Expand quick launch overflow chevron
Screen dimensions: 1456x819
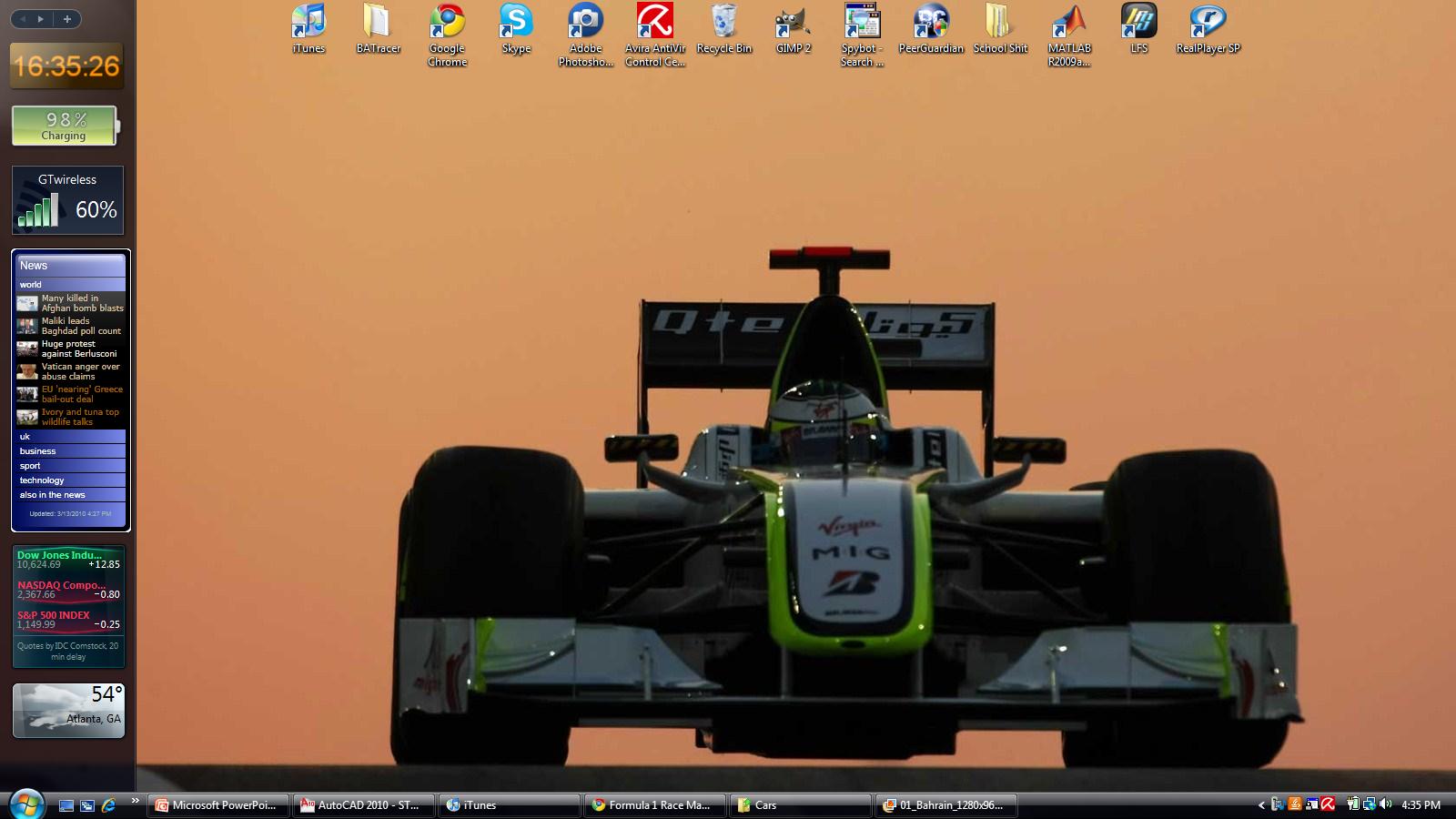[135, 801]
